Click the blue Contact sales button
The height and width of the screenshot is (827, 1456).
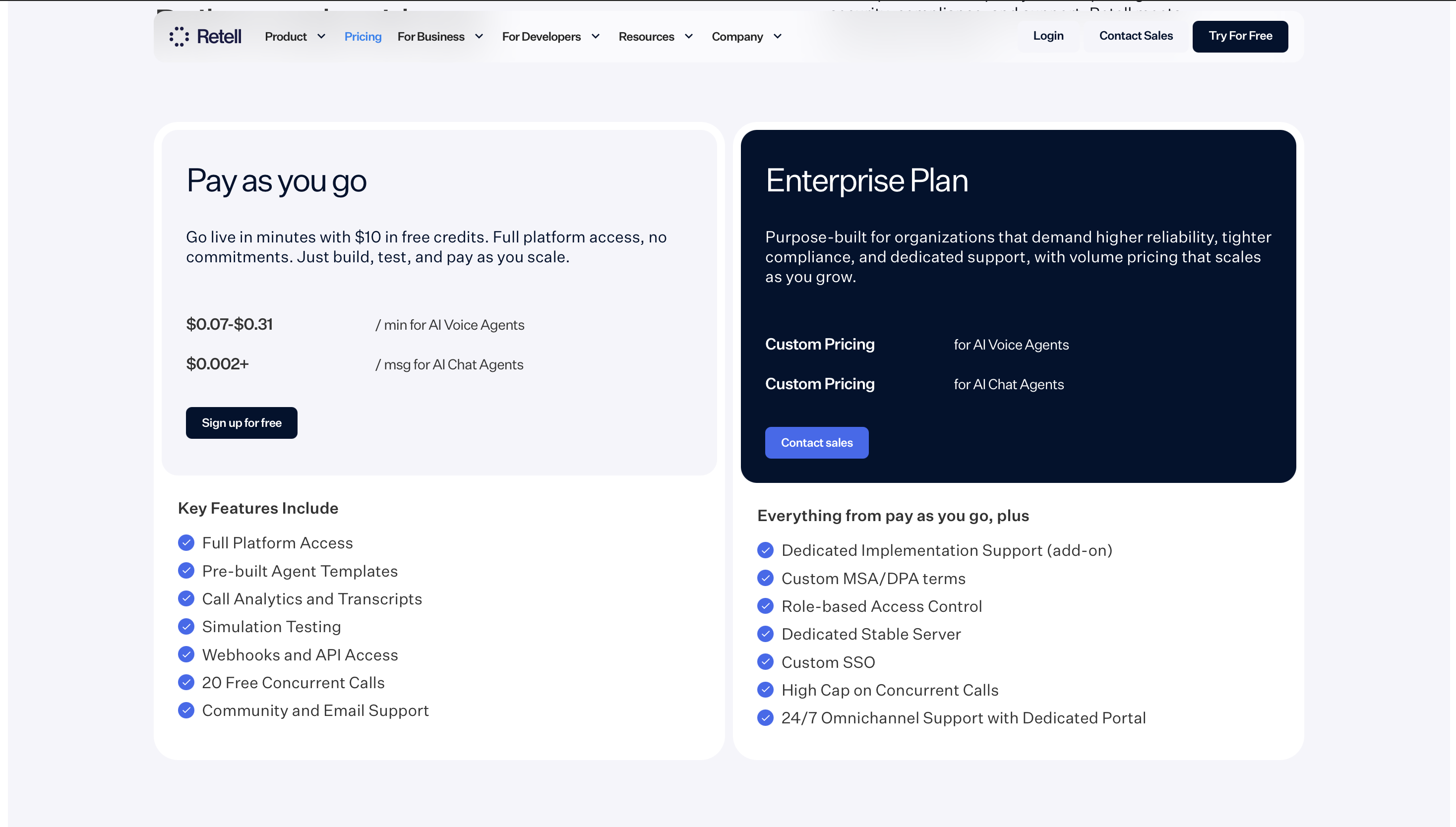pos(816,442)
